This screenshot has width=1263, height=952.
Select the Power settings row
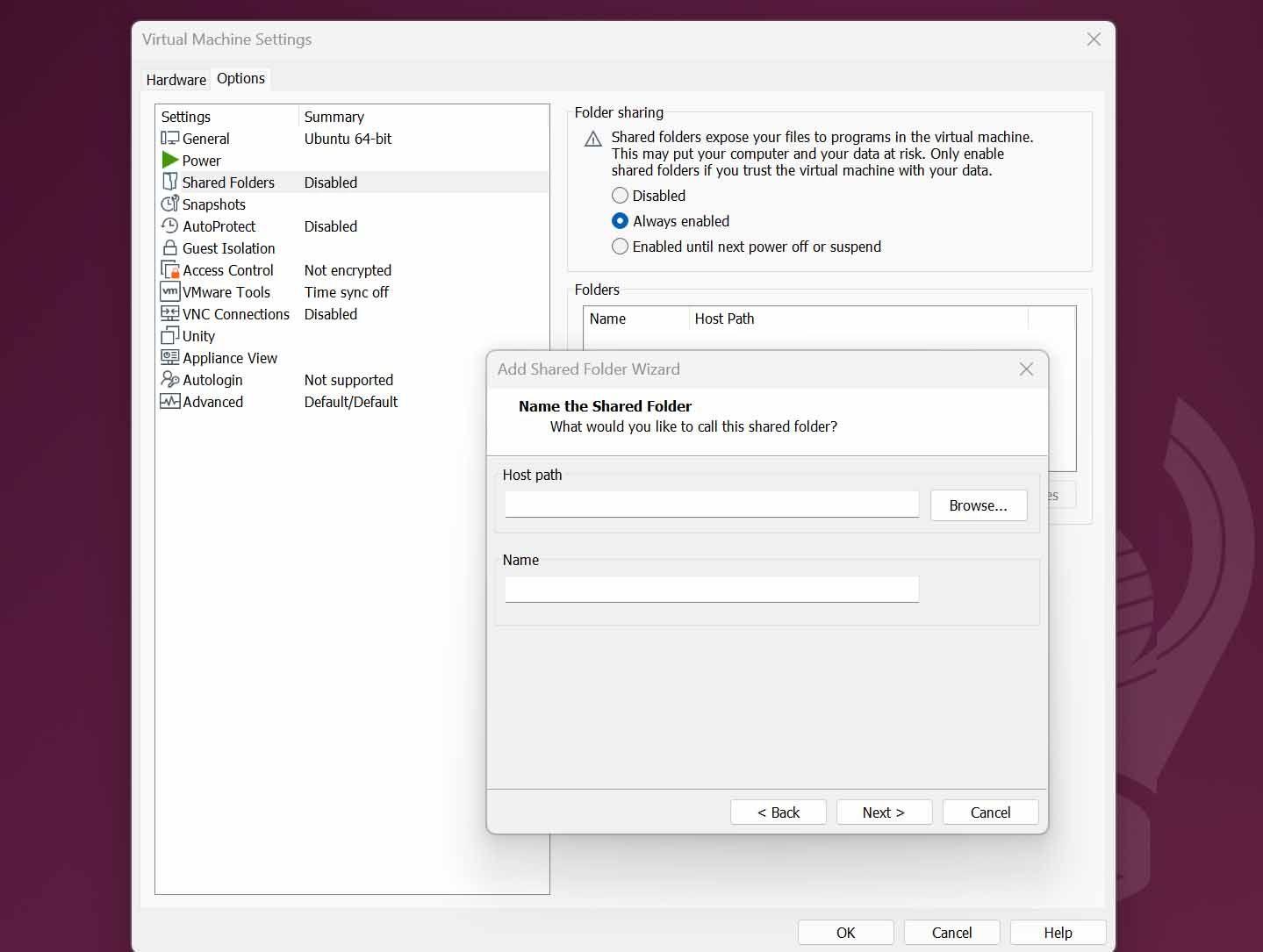[352, 161]
